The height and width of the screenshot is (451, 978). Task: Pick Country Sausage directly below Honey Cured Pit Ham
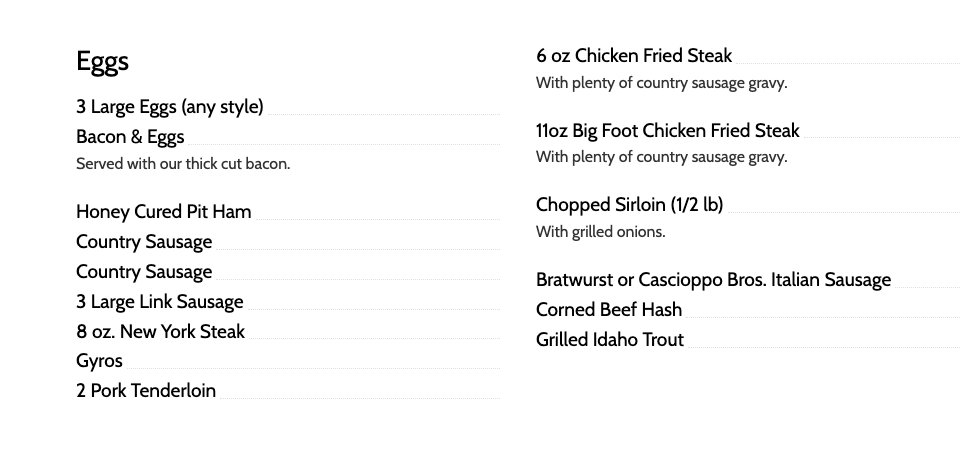144,242
